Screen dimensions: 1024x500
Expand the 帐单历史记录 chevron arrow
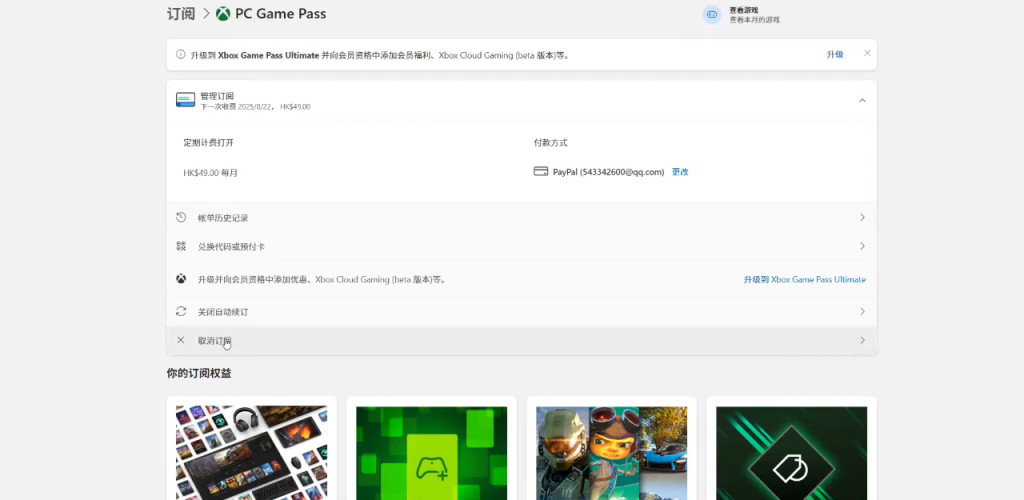862,217
